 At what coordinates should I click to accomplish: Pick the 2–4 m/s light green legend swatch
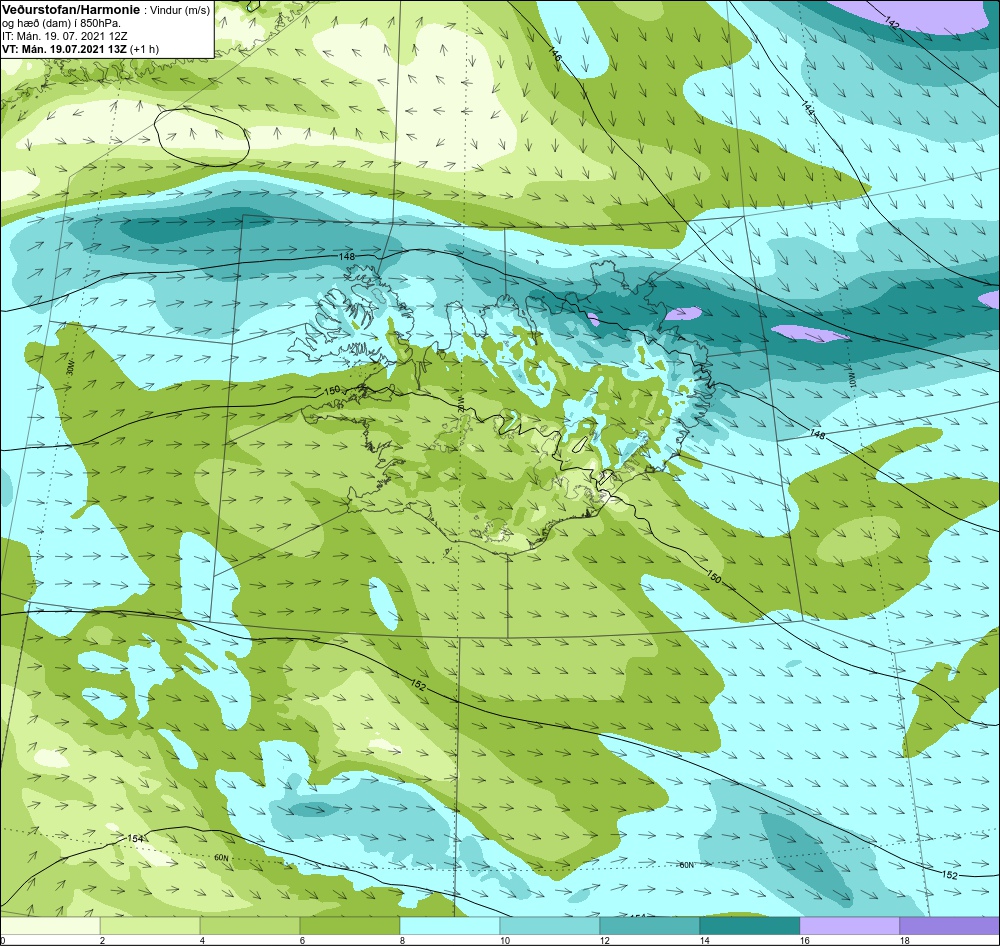pyautogui.click(x=150, y=925)
